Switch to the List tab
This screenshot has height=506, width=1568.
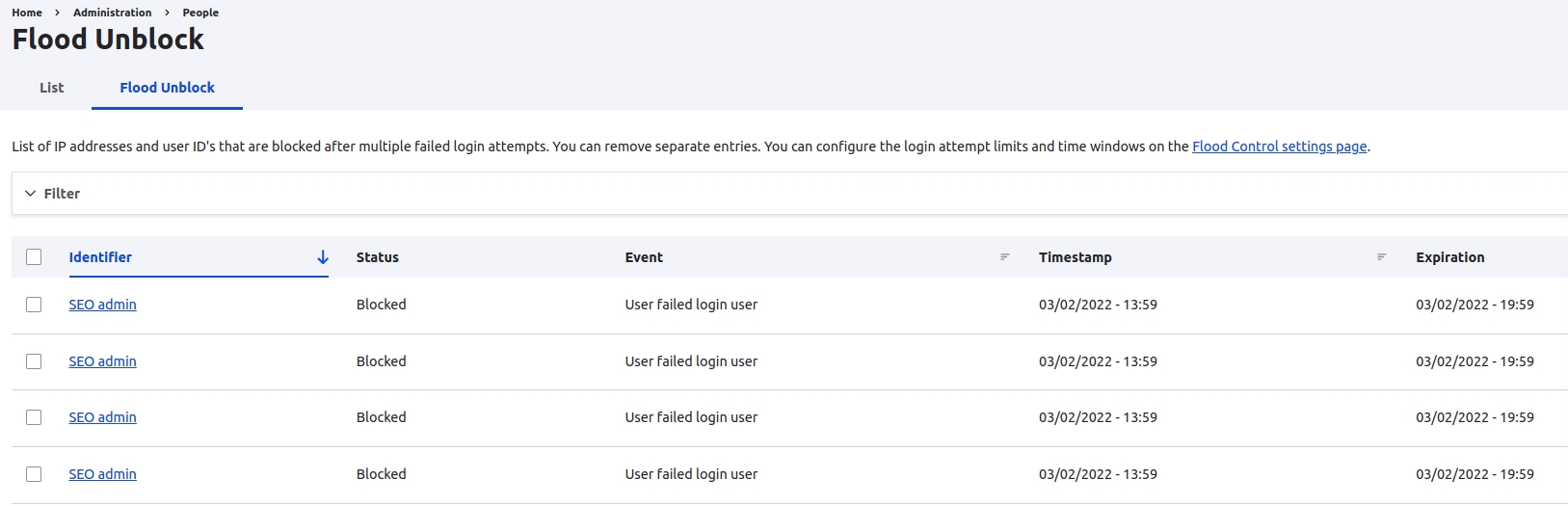[x=51, y=88]
